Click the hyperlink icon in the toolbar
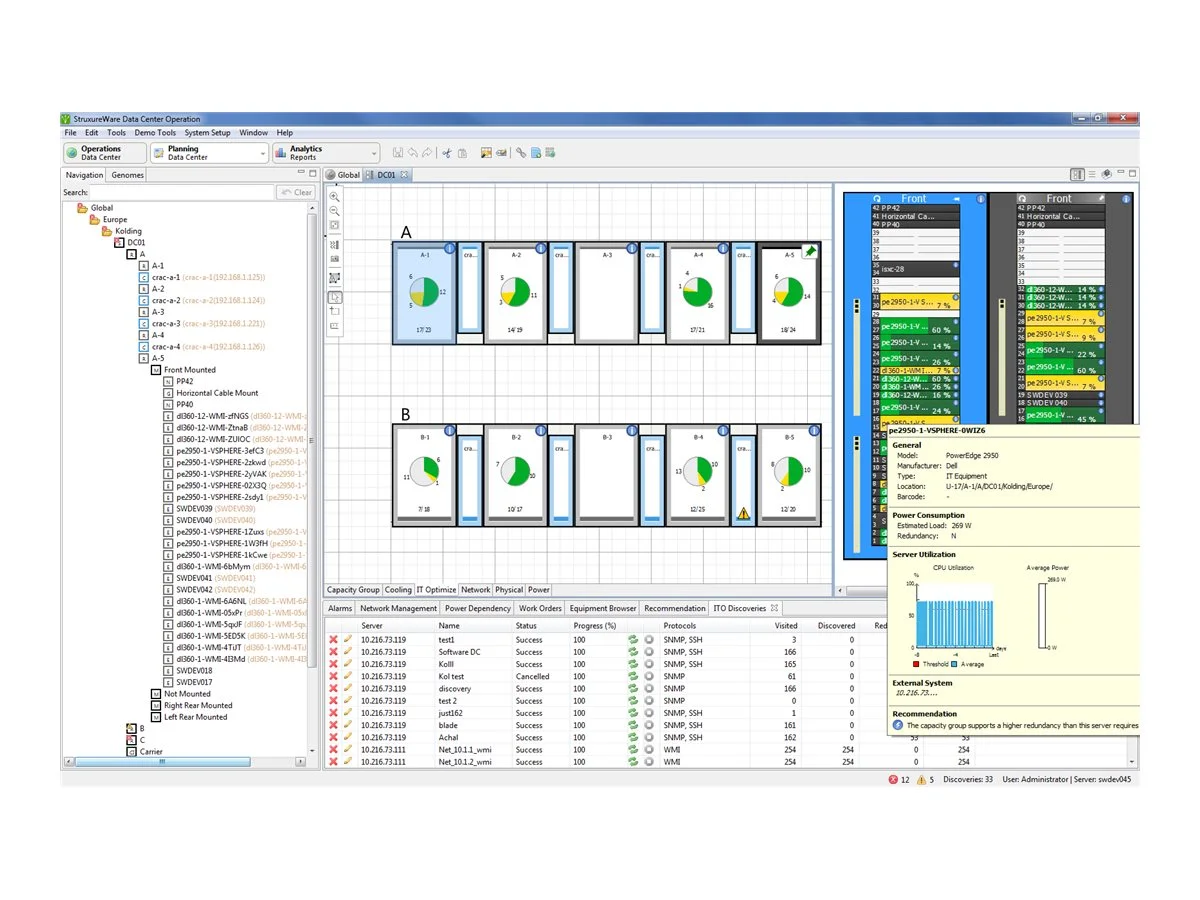 (520, 153)
